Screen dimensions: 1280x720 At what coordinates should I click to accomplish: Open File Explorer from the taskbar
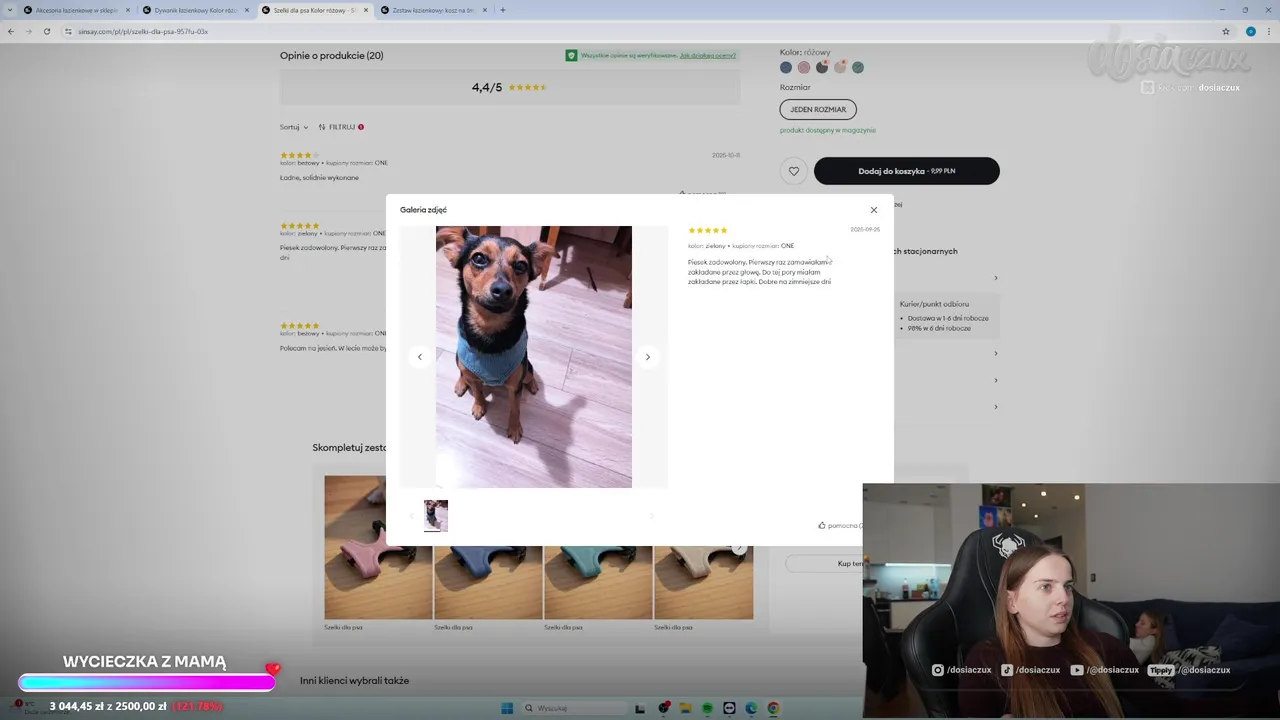click(685, 708)
